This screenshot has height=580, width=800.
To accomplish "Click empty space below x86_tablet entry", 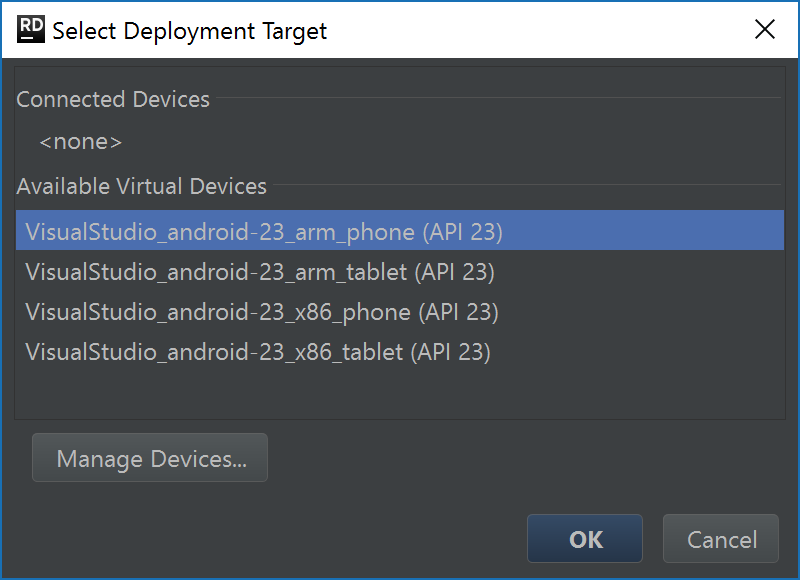I will click(x=399, y=395).
